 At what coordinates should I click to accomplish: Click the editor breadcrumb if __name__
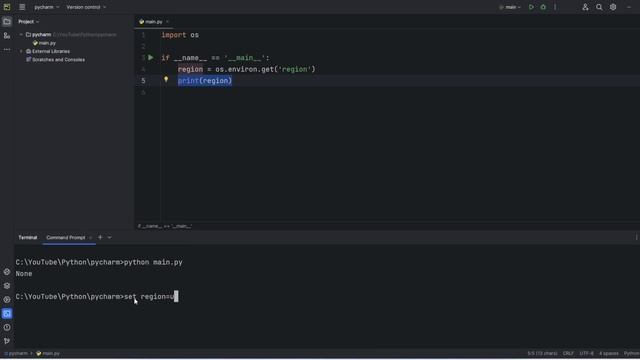tap(164, 226)
